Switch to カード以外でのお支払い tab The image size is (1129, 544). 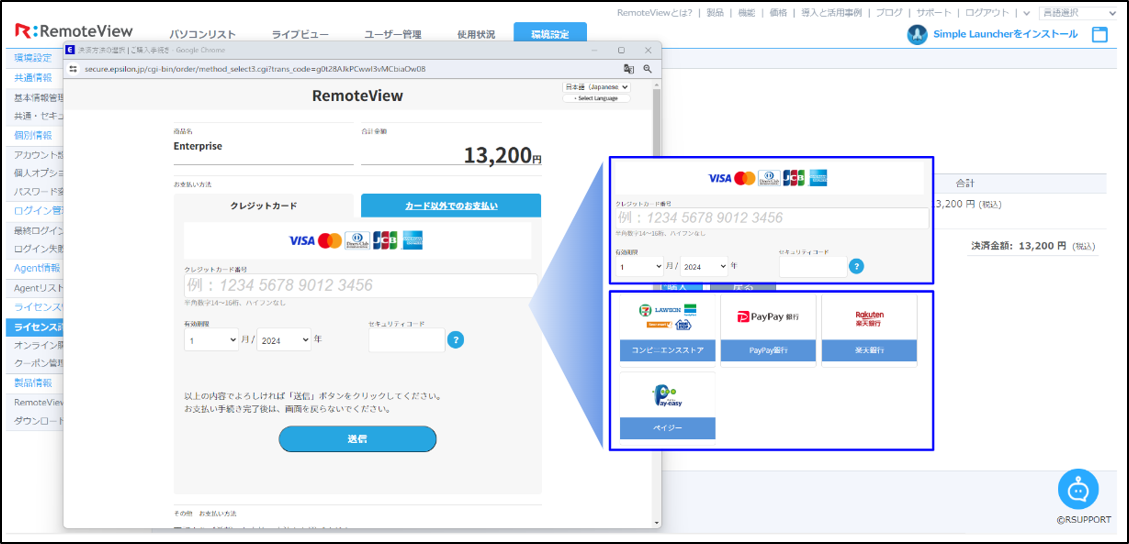coord(451,205)
